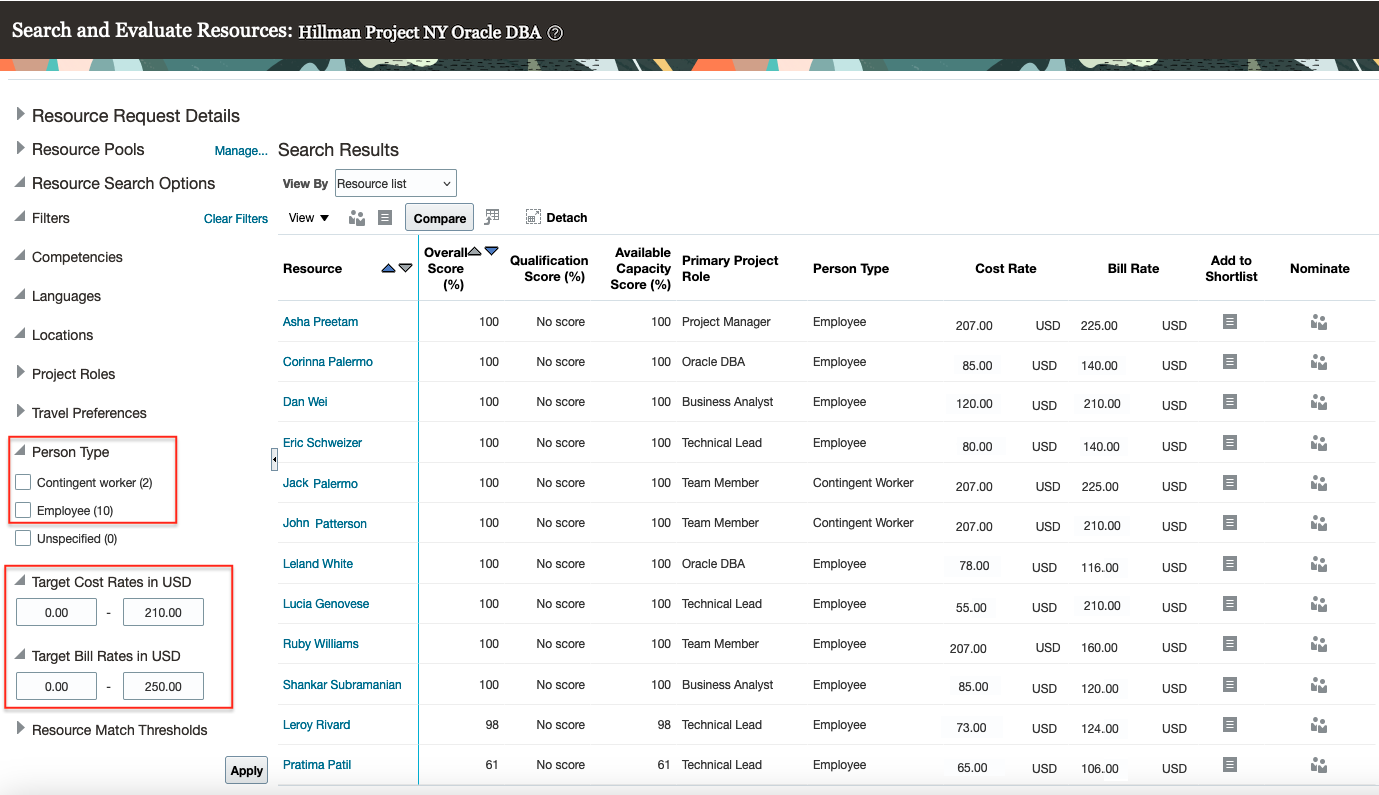Collapse Target Bill Rates in USD
Screen dimensions: 1379x795
click(x=20, y=655)
